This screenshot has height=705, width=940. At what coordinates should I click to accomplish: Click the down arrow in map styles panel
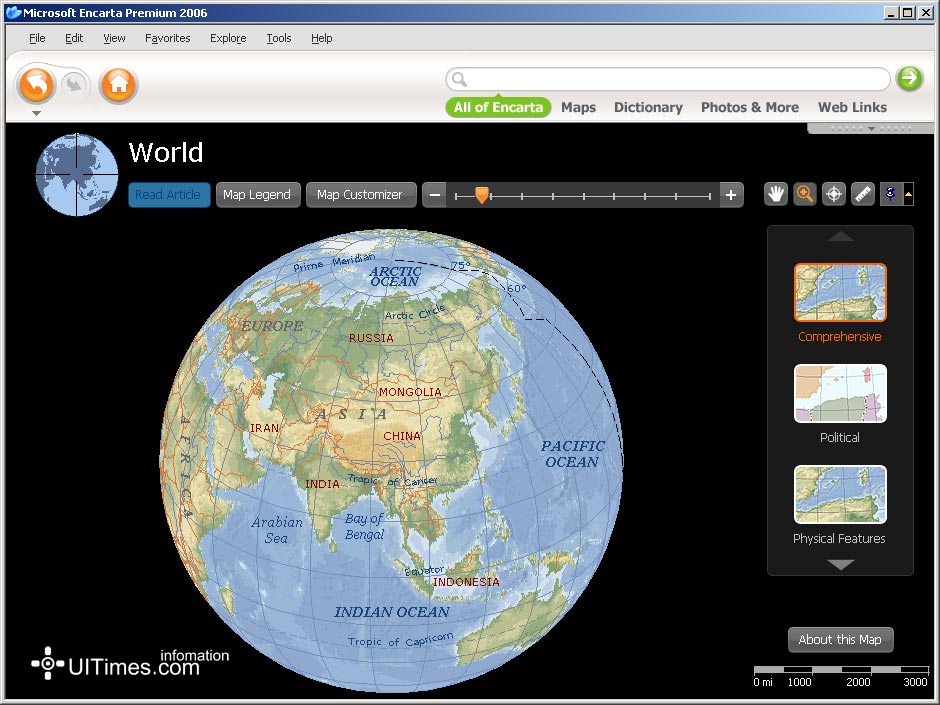click(x=840, y=564)
